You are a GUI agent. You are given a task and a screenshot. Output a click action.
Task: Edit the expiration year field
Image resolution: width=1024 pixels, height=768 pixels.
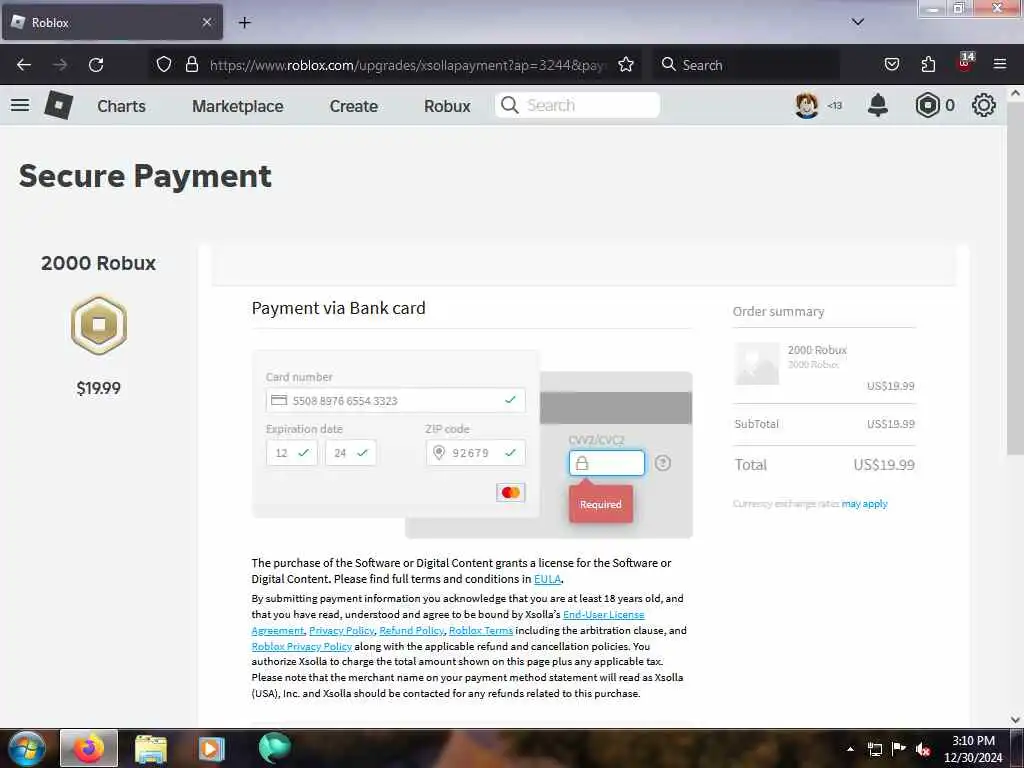[x=350, y=453]
